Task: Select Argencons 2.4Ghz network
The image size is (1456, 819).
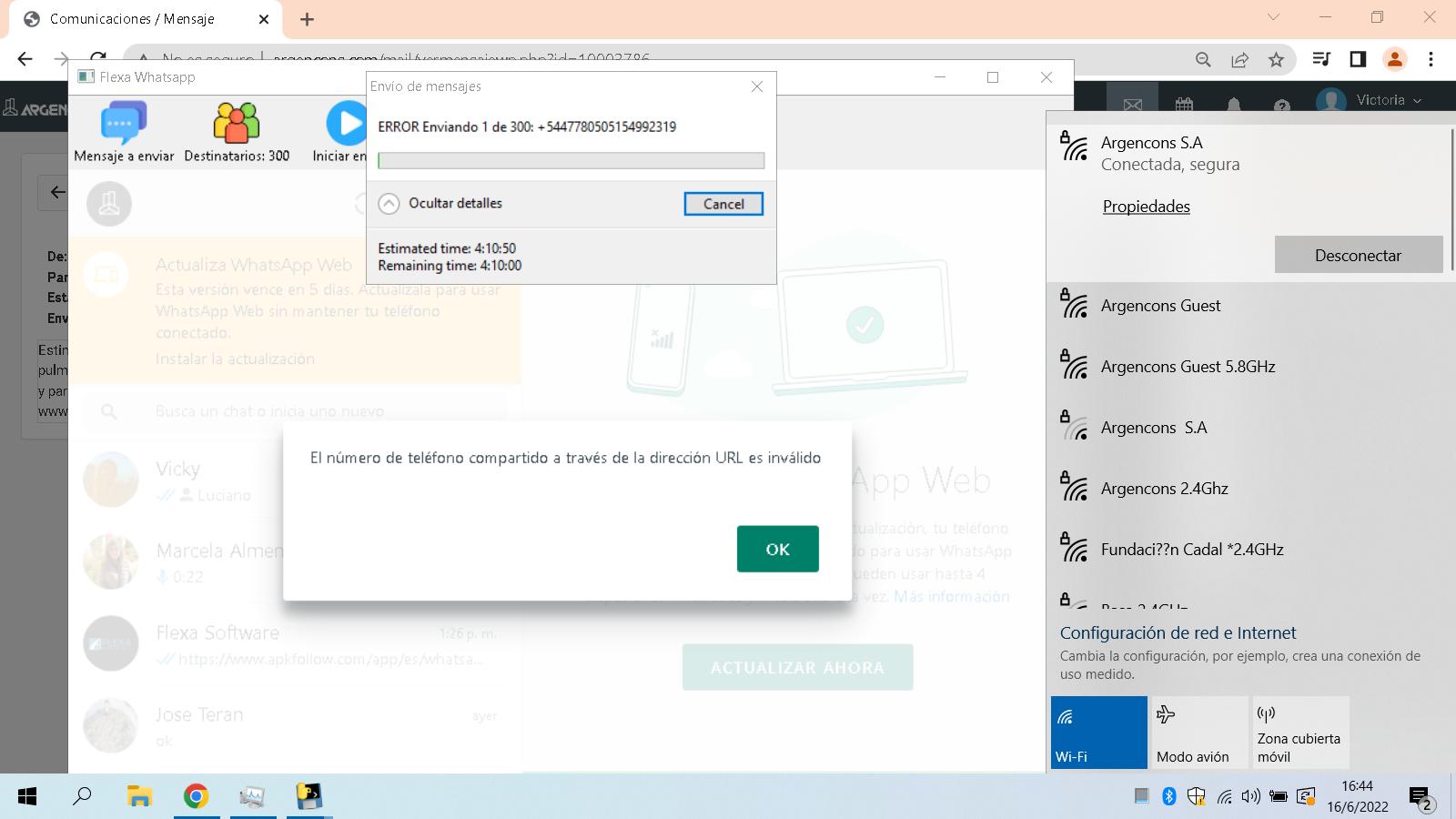Action: coord(1249,489)
